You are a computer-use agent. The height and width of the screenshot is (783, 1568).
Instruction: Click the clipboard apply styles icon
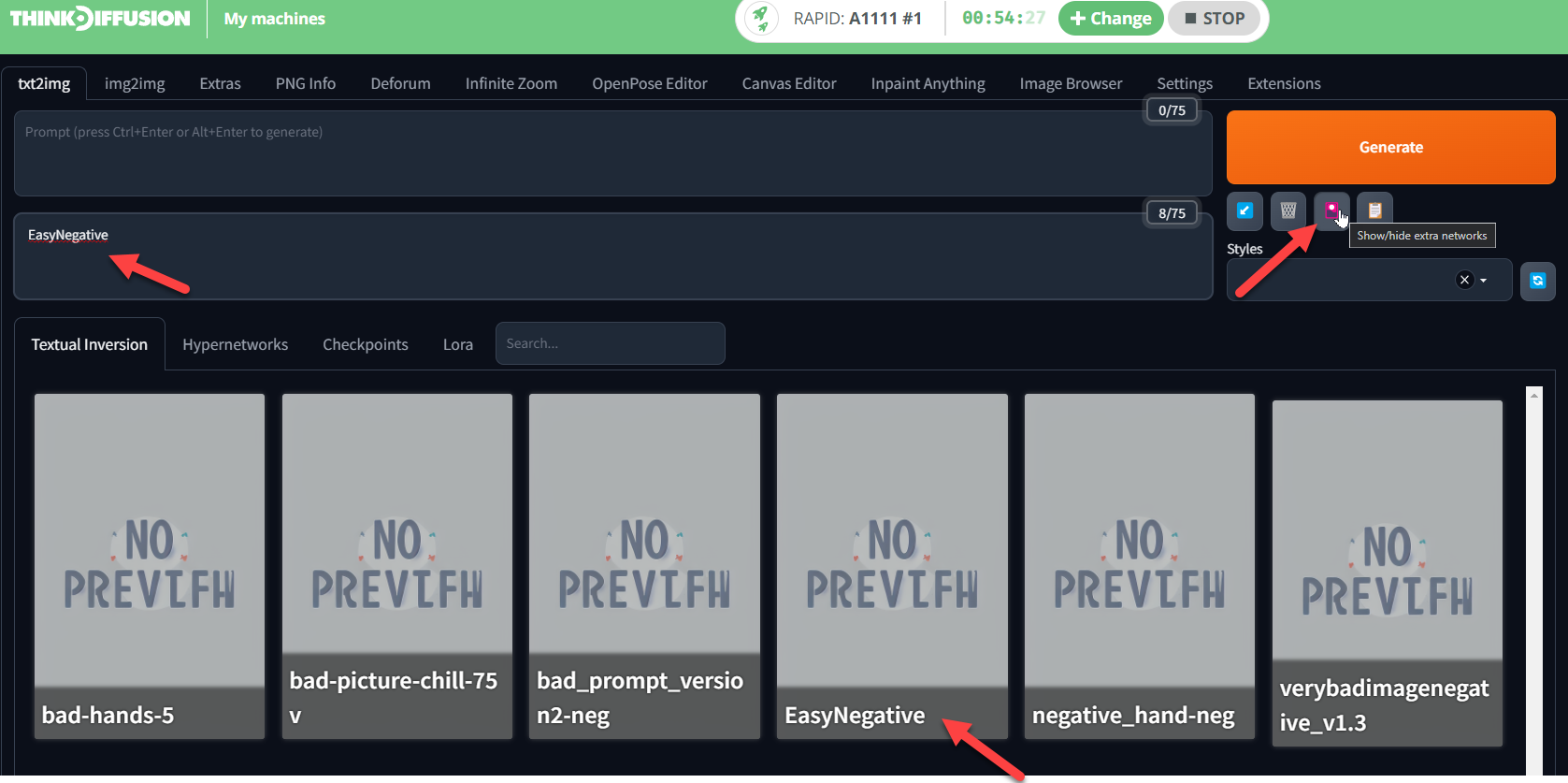[x=1374, y=210]
